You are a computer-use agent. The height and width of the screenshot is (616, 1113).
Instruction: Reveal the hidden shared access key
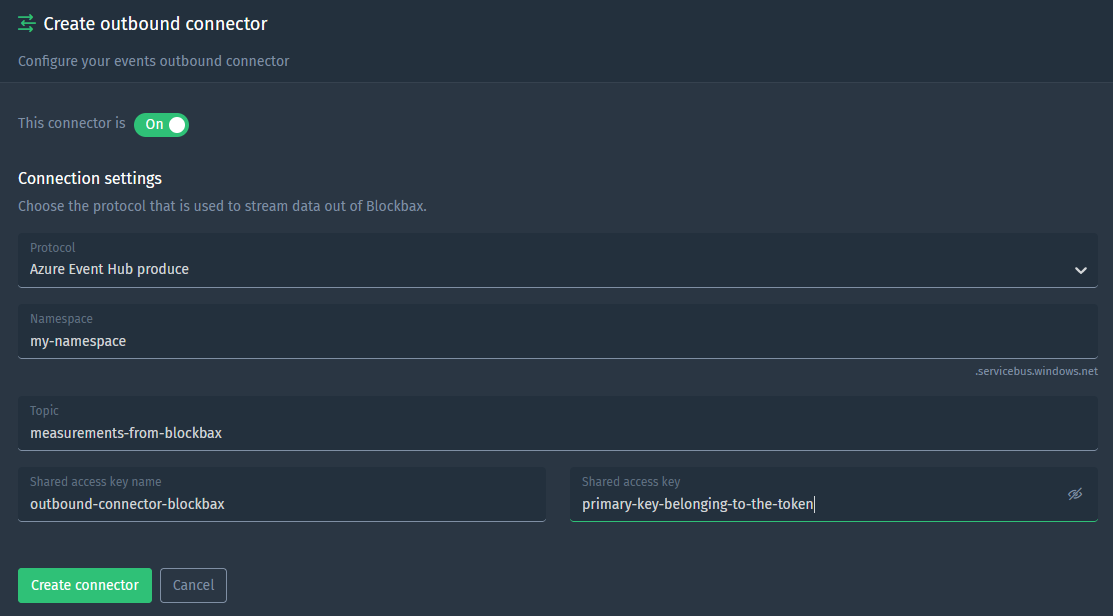coord(1075,494)
